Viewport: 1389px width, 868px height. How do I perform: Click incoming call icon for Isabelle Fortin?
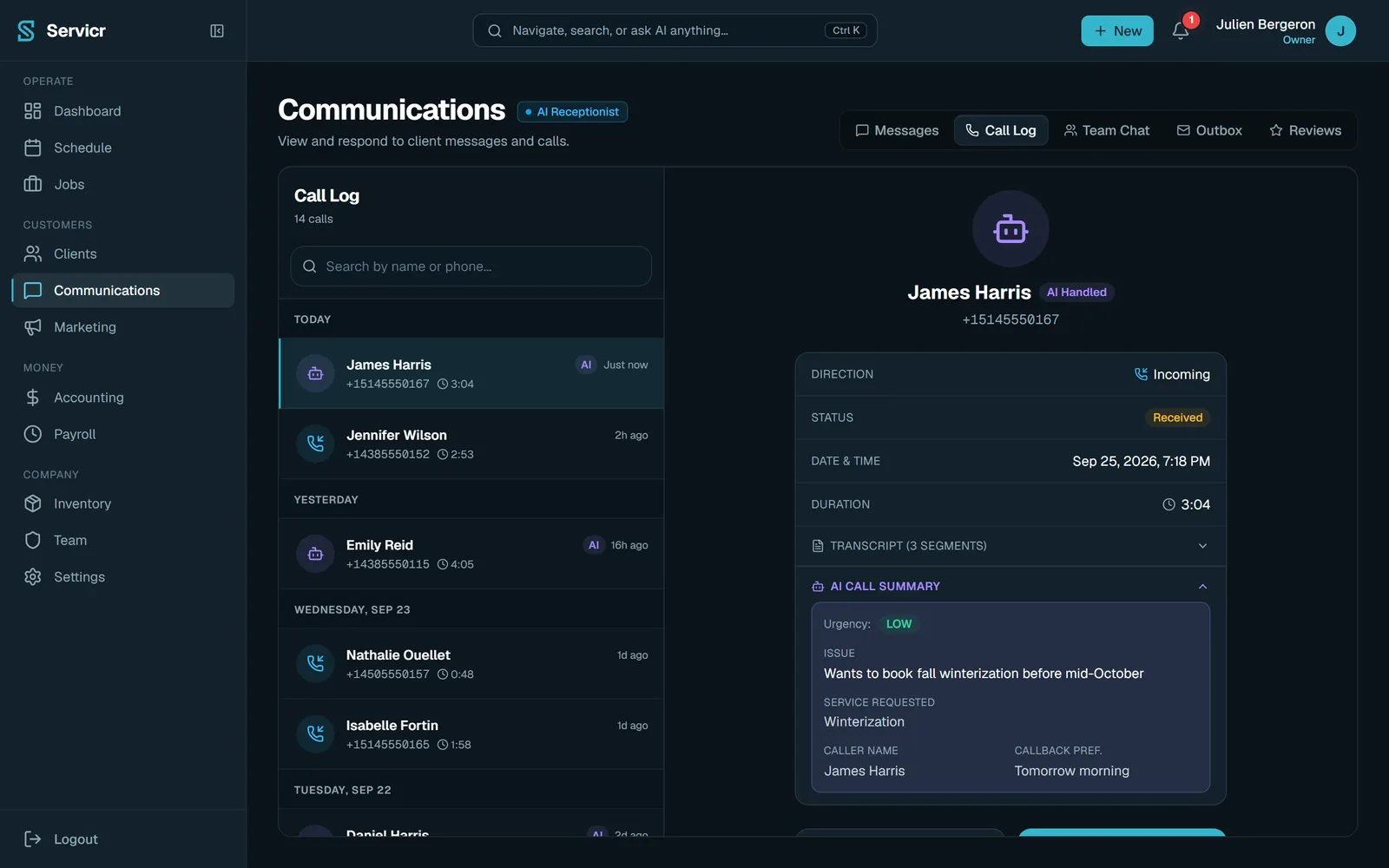[315, 733]
